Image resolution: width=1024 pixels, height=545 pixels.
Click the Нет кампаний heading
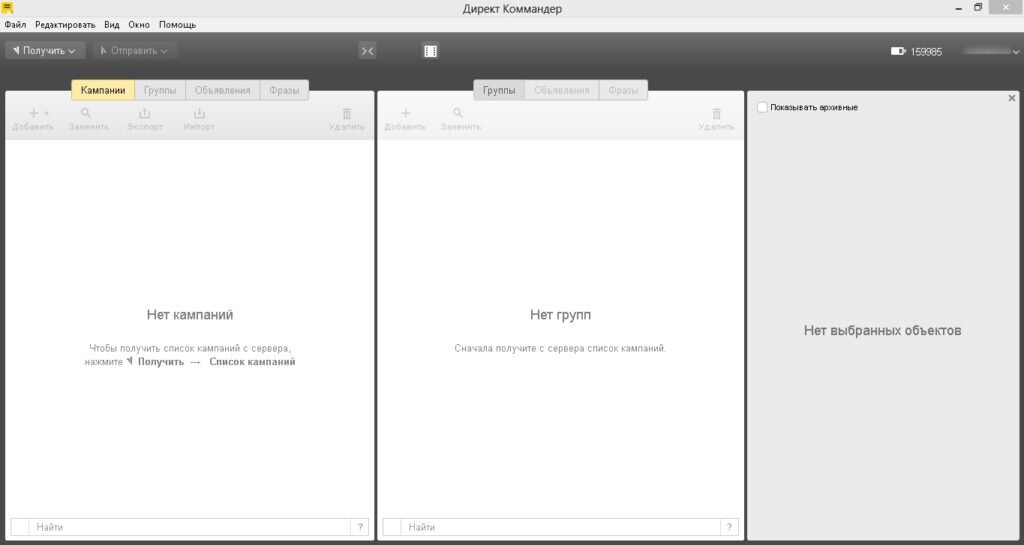click(190, 315)
